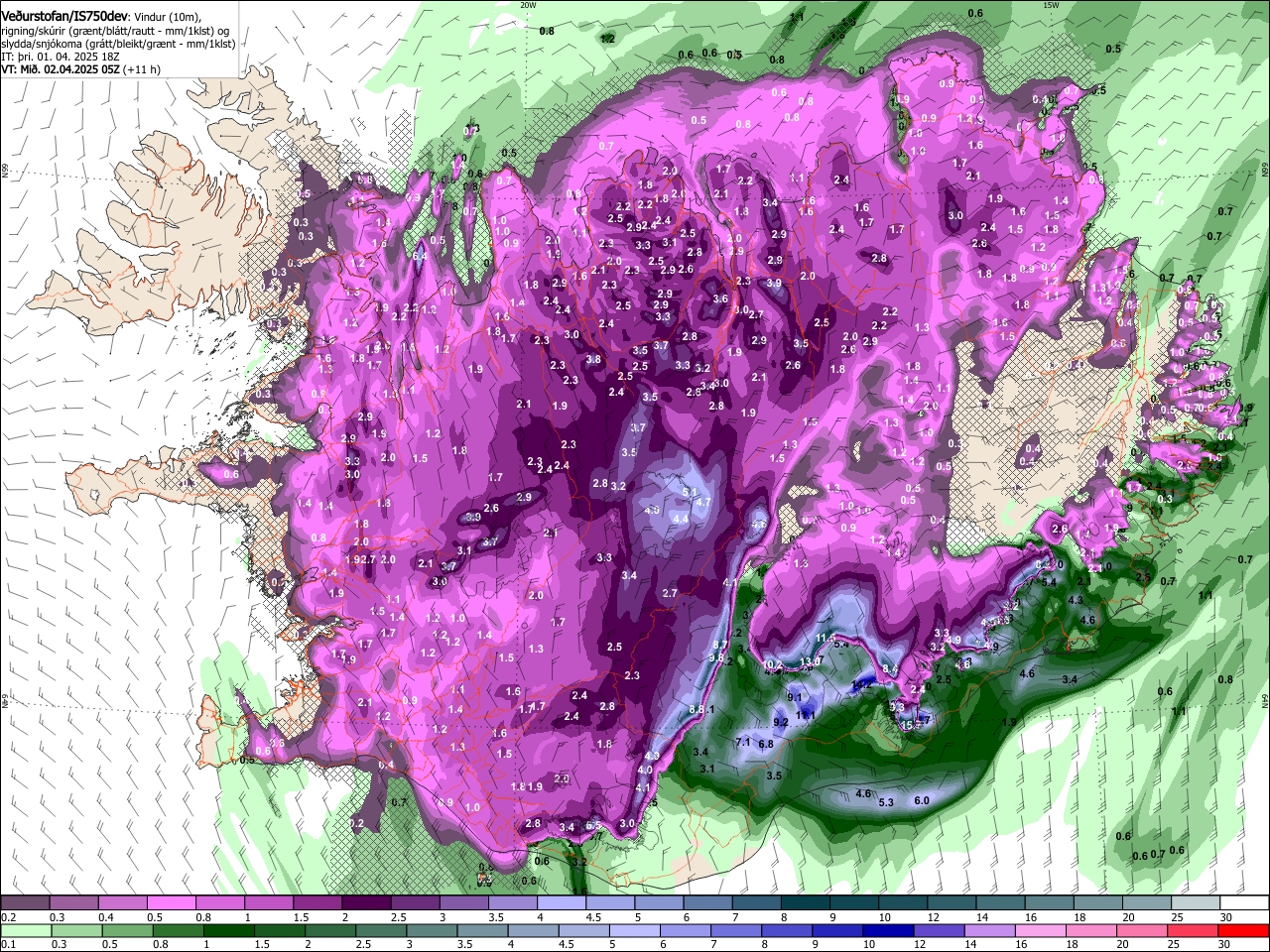Click the dark teal 8–9 swatch in upper legend row
Viewport: 1270px width, 952px height.
click(805, 903)
